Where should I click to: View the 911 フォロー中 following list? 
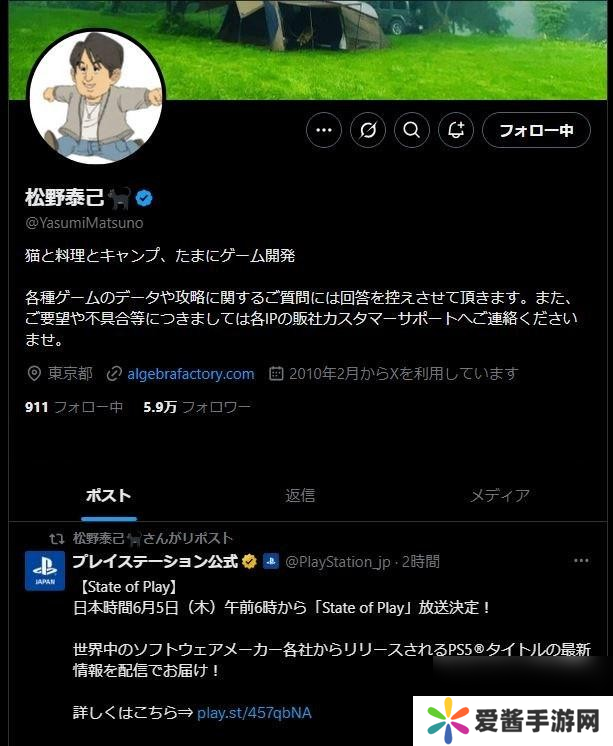pos(74,407)
